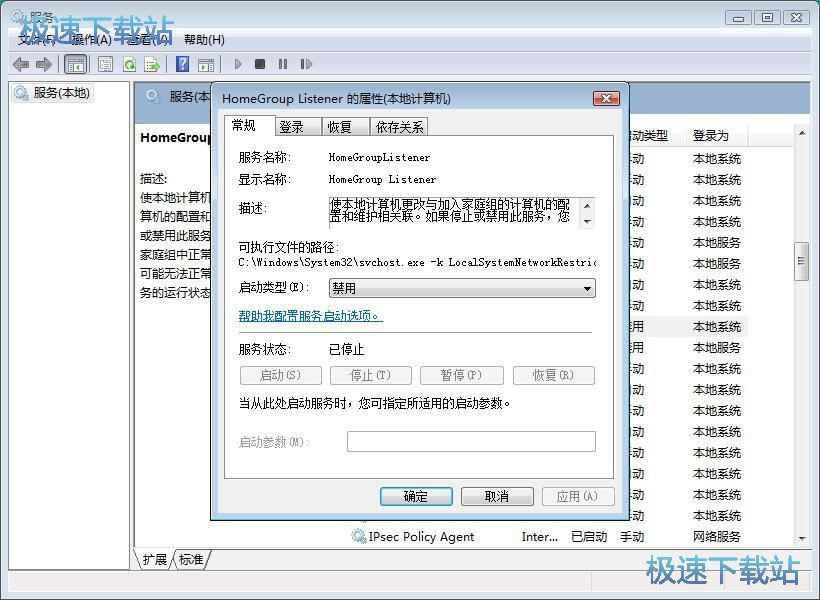
Task: Switch to the 扩展 view tab
Action: click(155, 559)
